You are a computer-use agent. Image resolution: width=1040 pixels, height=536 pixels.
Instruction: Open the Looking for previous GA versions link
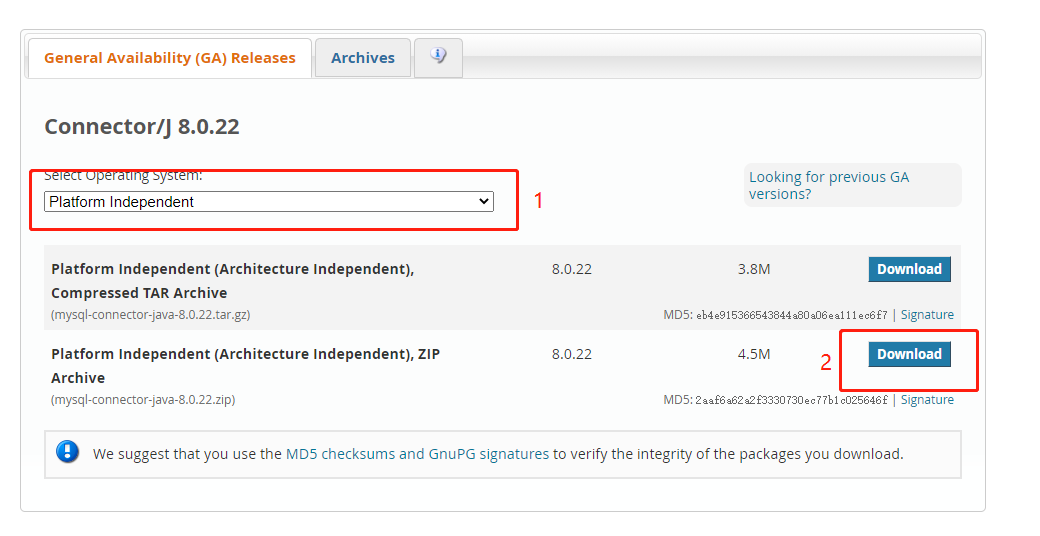point(829,186)
